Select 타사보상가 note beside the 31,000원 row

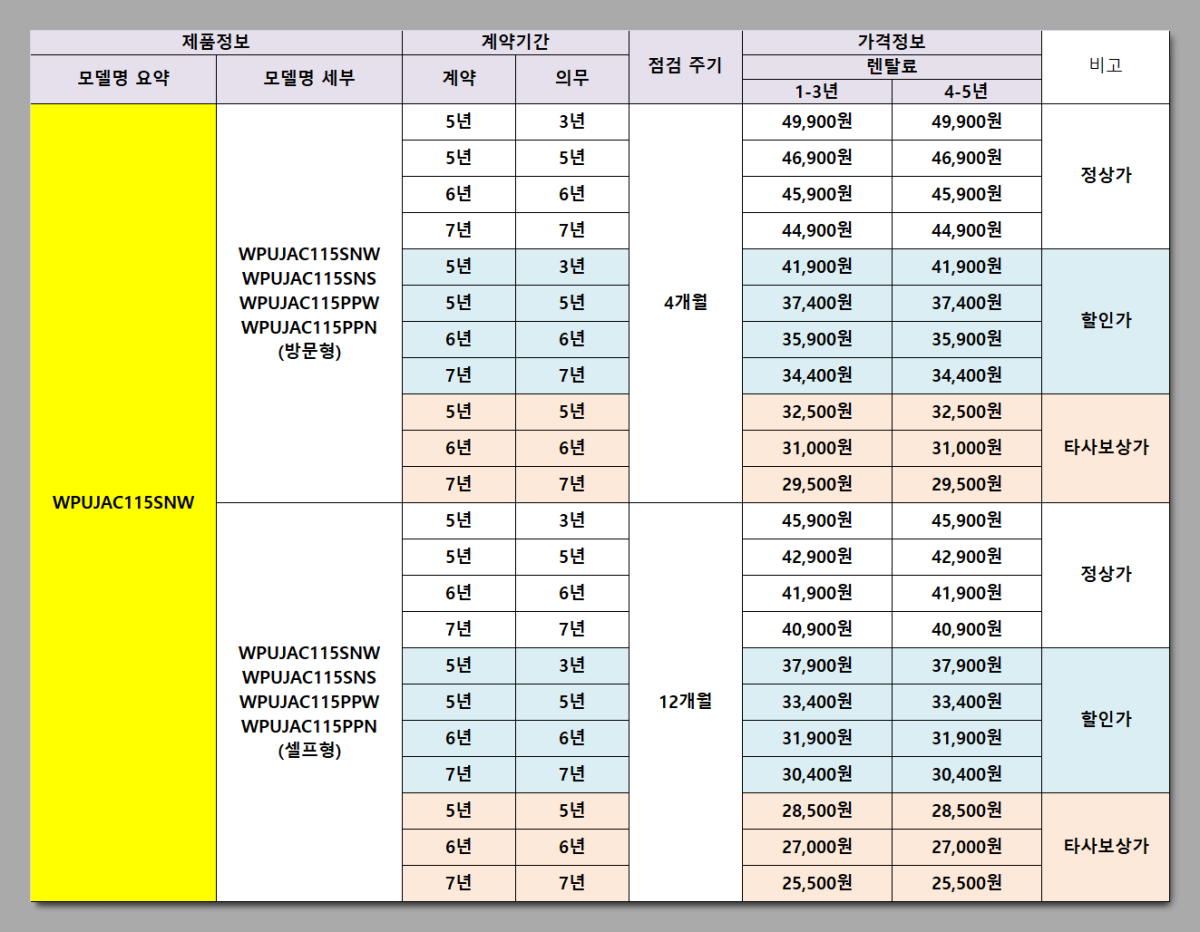point(1105,448)
